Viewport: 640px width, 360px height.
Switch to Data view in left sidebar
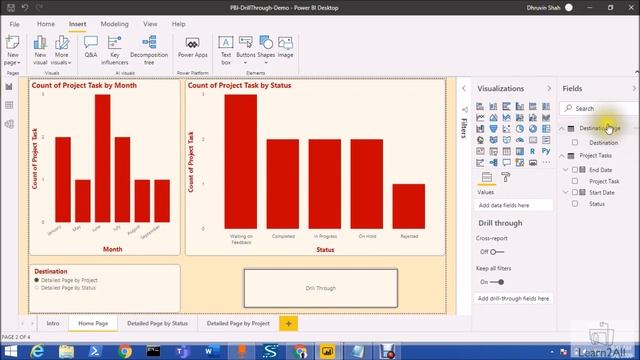(9, 105)
